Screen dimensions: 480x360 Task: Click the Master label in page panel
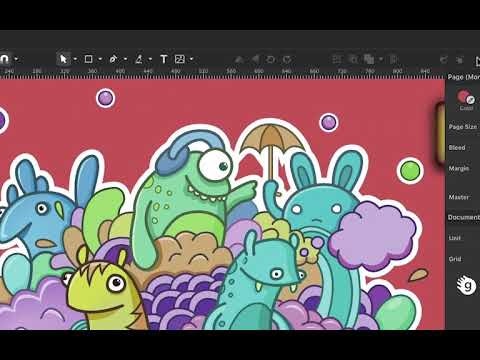[x=459, y=197]
